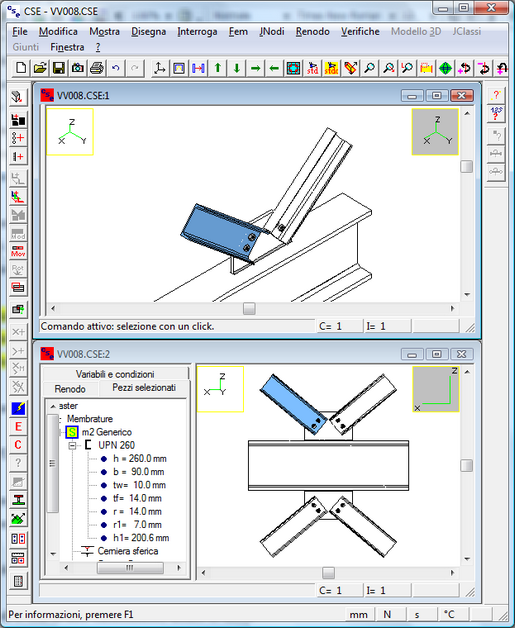Viewport: 515px width, 628px height.
Task: Select the Cerniera sferica tree item
Action: pyautogui.click(x=128, y=551)
